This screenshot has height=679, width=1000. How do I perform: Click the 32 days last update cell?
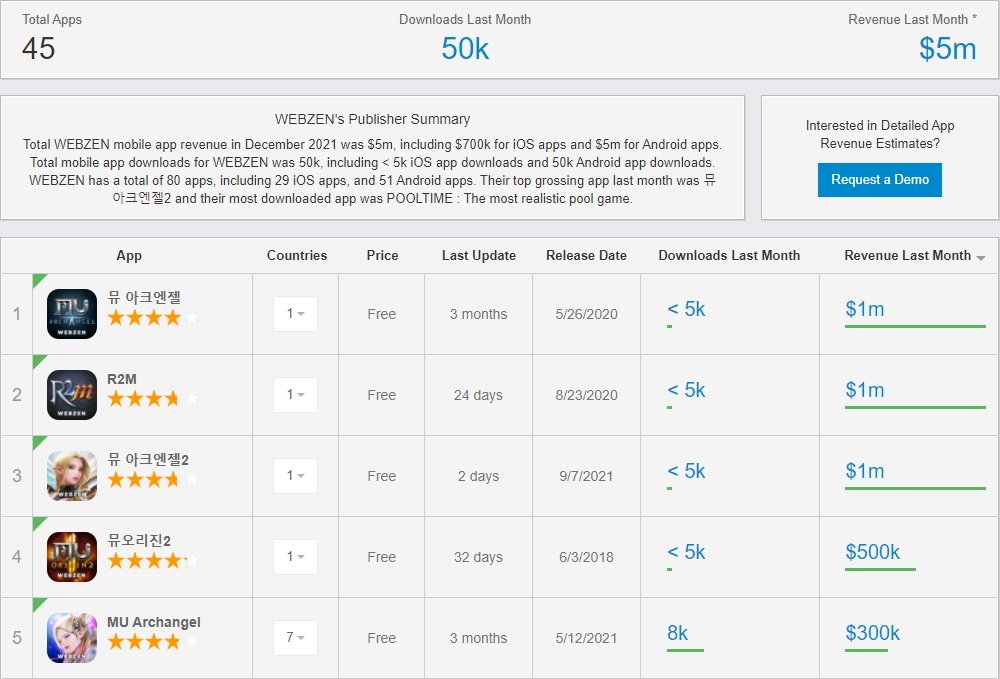tap(478, 557)
